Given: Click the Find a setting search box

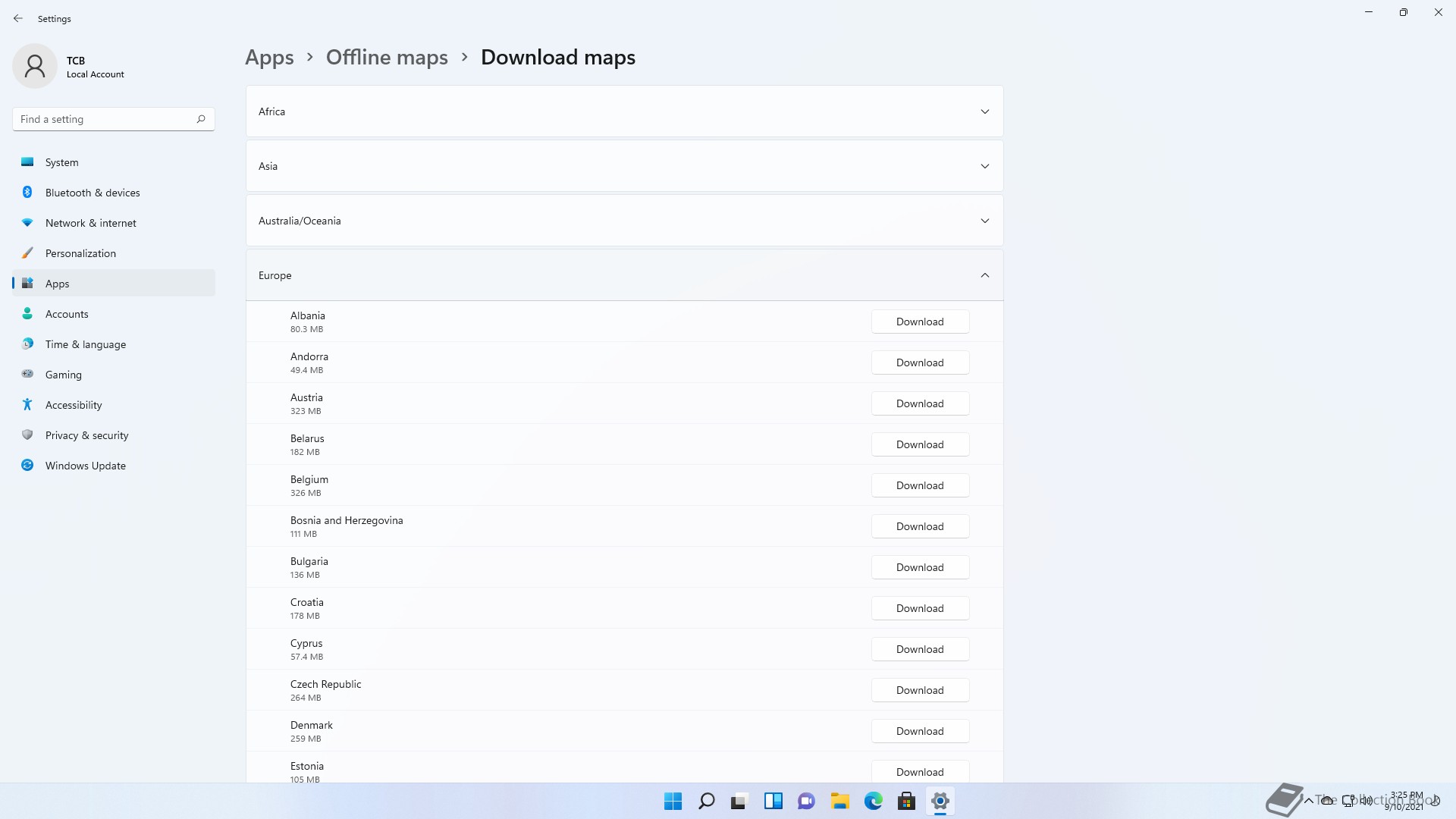Looking at the screenshot, I should 102,119.
